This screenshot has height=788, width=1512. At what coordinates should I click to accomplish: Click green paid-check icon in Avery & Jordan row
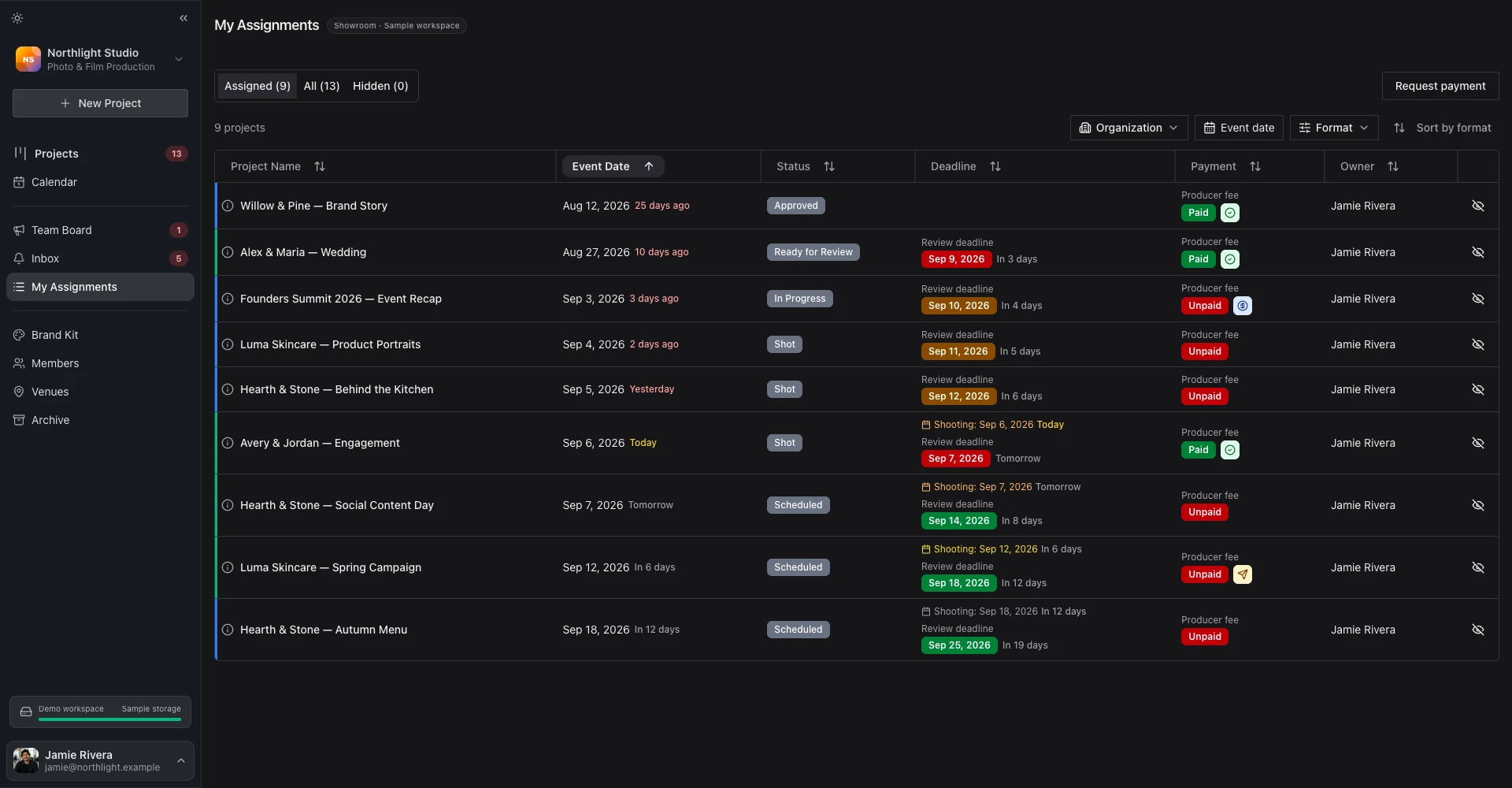pos(1230,450)
